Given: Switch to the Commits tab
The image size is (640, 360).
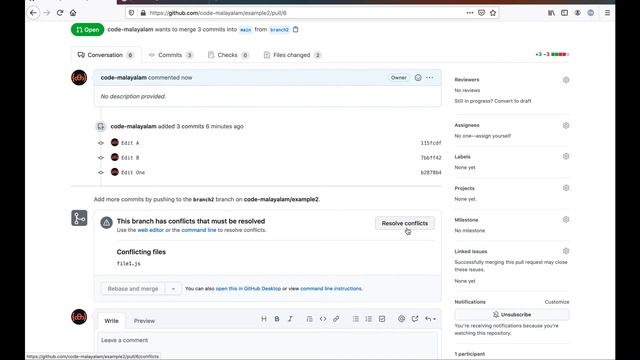Looking at the screenshot, I should 171,55.
